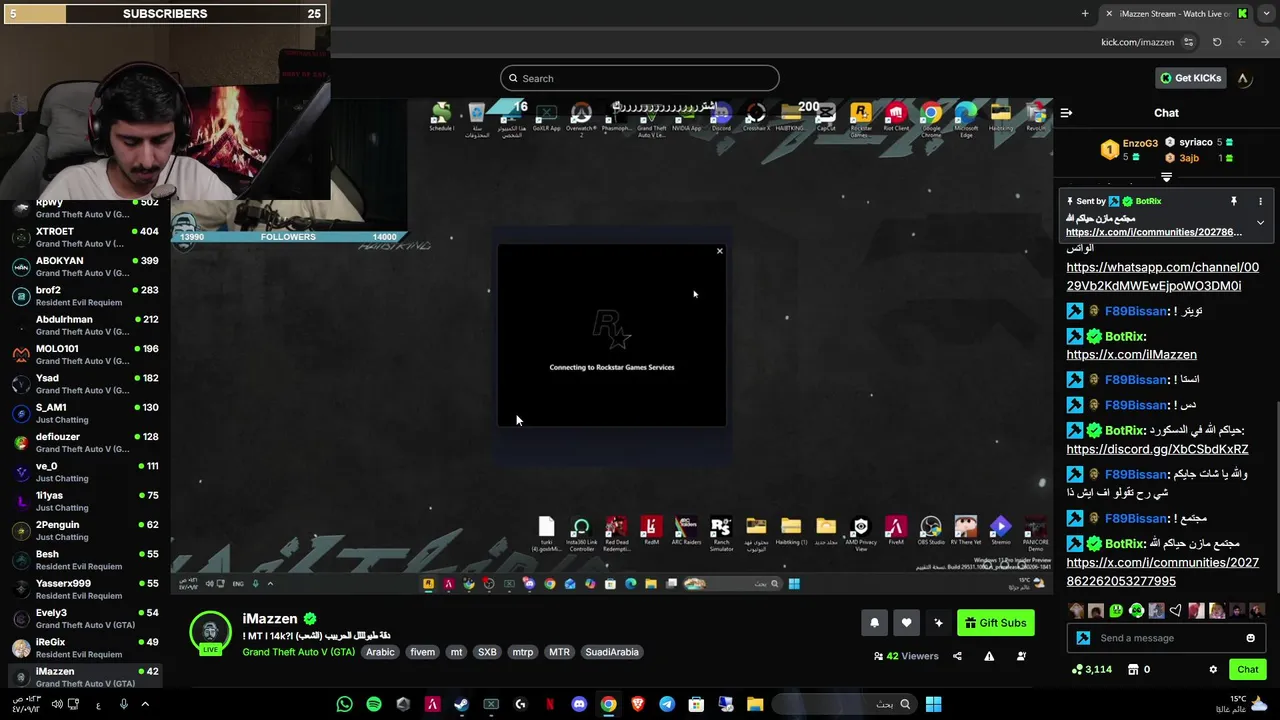Report the stream with the warning icon
Screen dimensions: 1280x720
click(989, 656)
